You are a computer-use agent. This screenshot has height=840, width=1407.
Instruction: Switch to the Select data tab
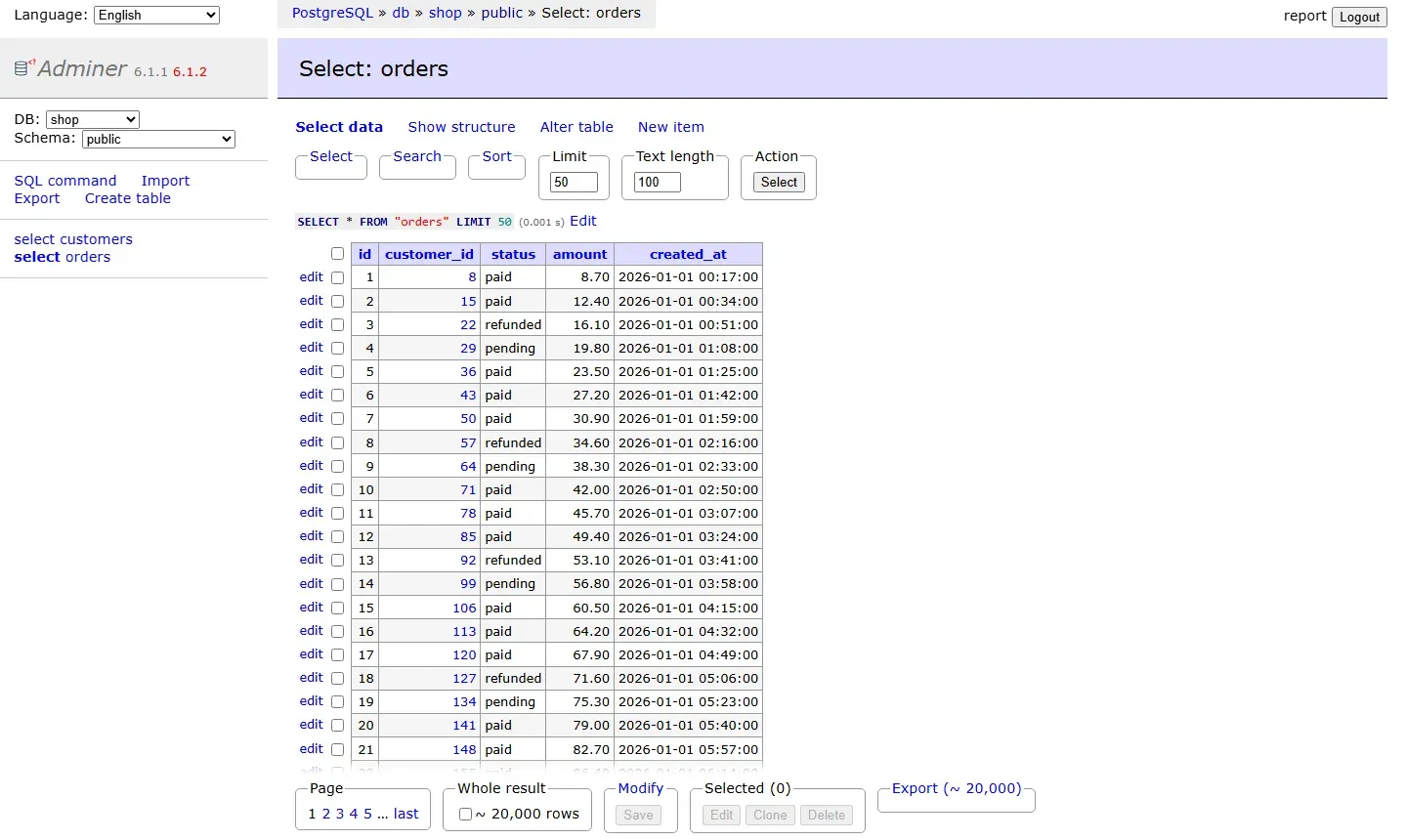(x=339, y=127)
